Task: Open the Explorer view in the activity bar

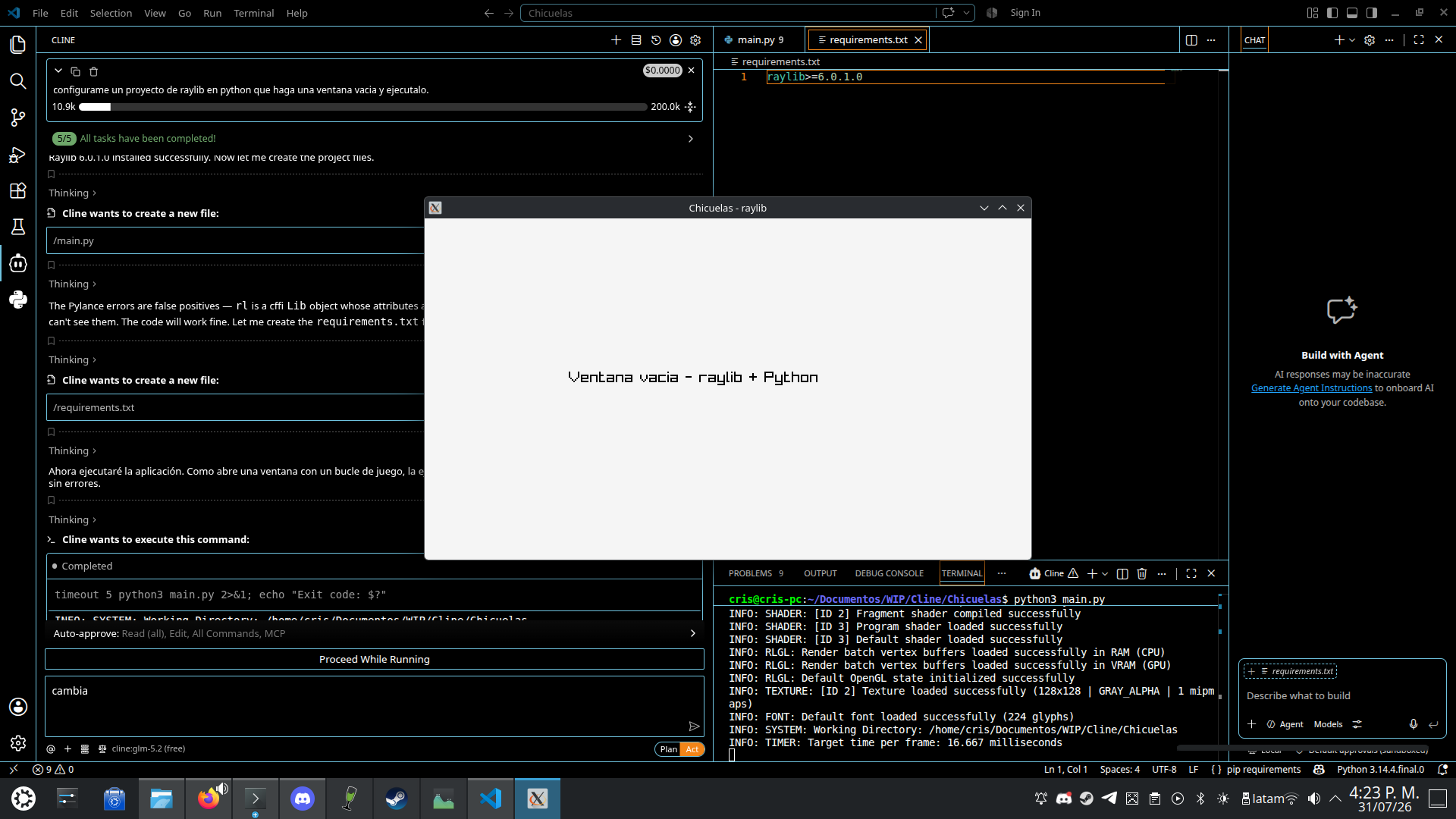Action: coord(18,45)
